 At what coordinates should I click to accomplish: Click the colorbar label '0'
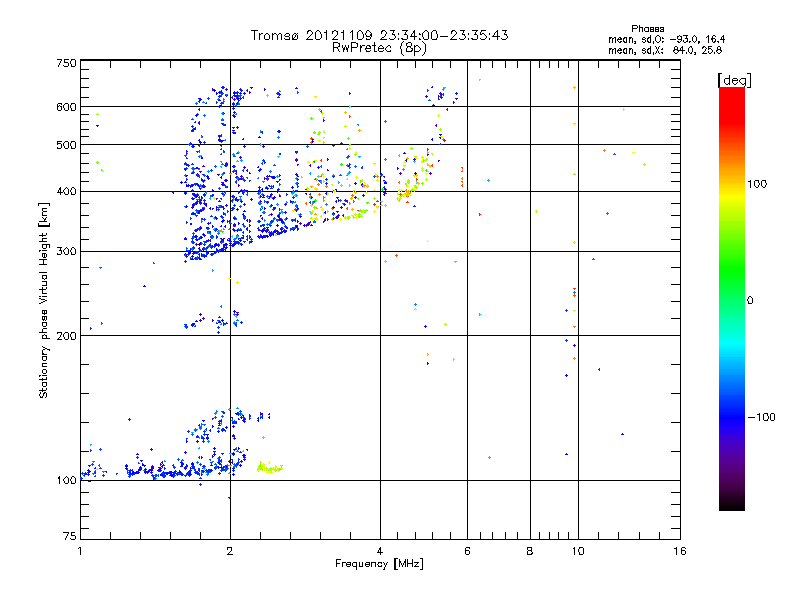coord(750,301)
